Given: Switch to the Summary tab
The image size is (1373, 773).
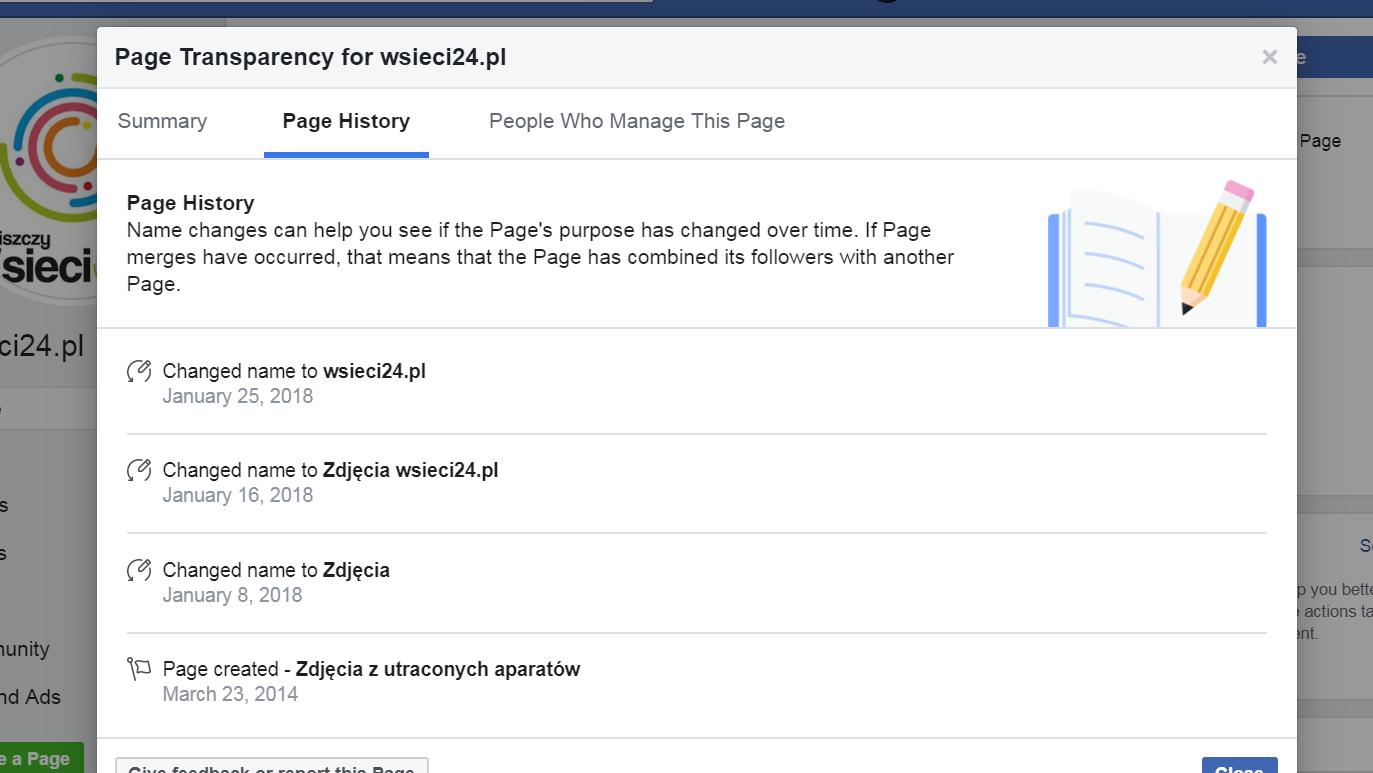Looking at the screenshot, I should 162,121.
